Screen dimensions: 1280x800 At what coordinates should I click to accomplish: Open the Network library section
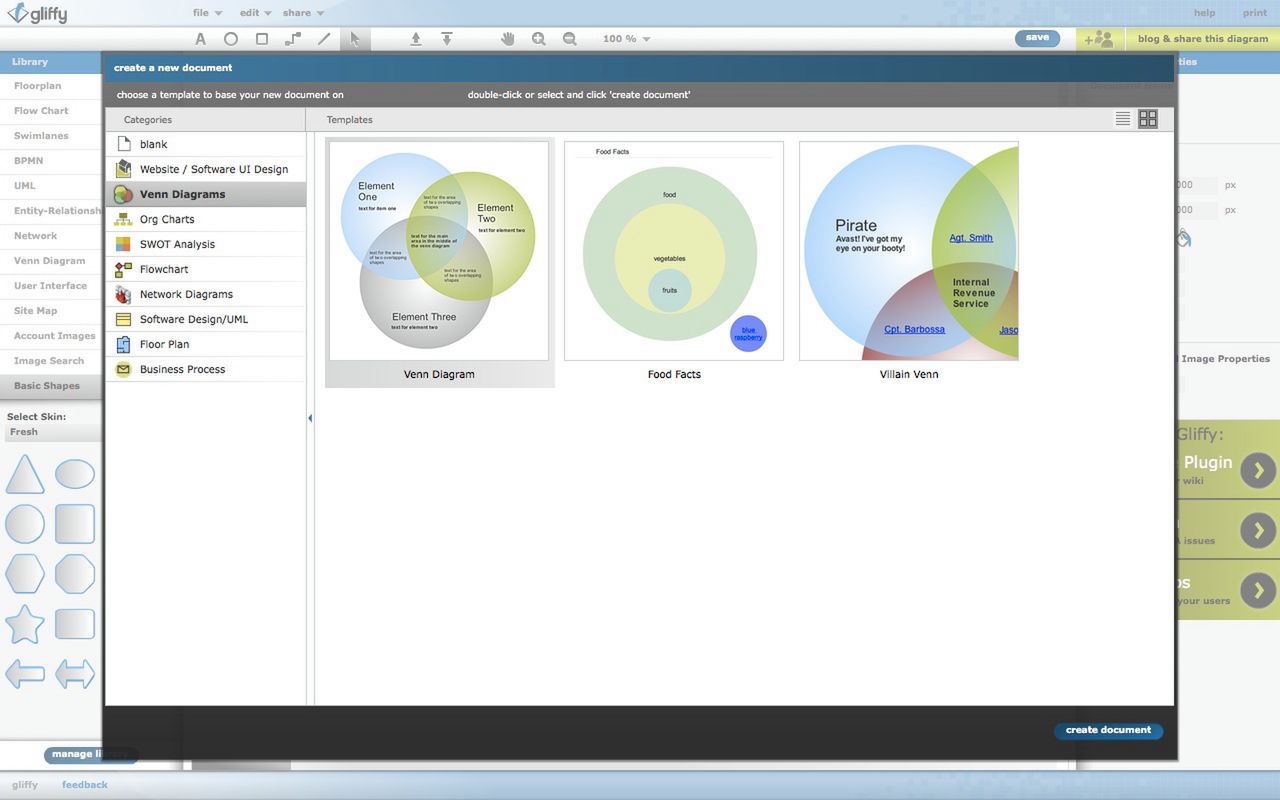[x=51, y=236]
